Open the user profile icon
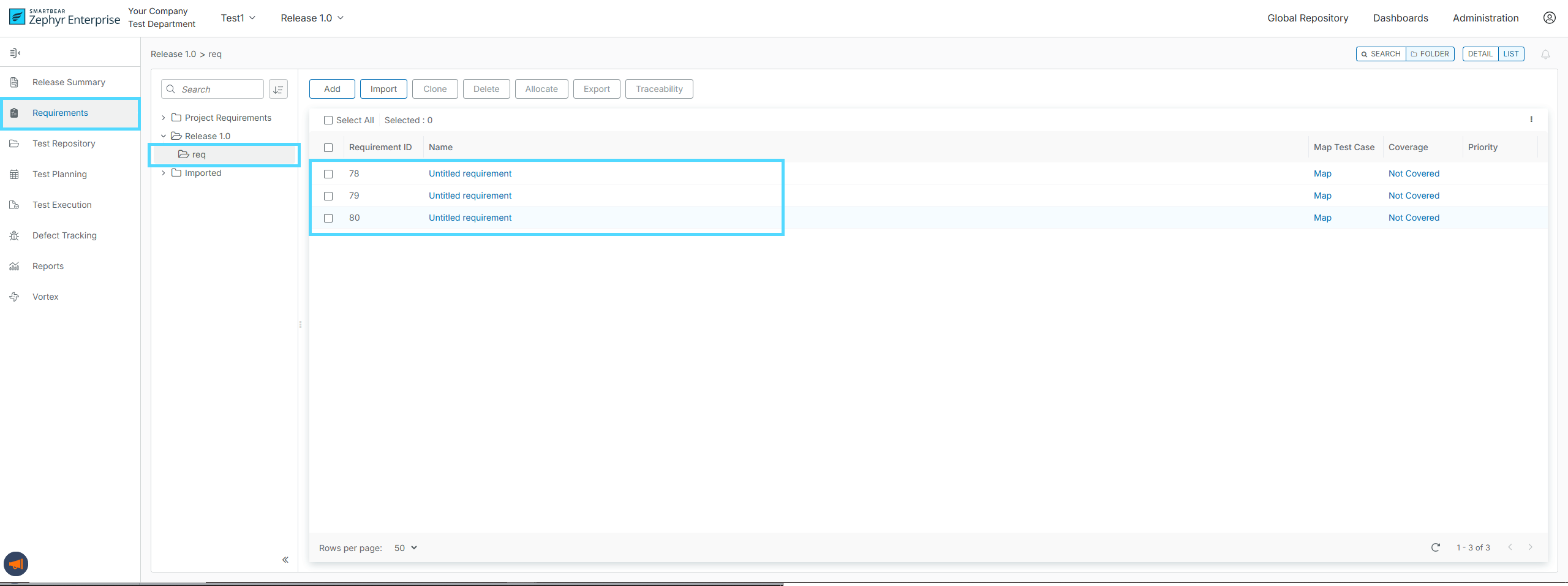The width and height of the screenshot is (1568, 586). tap(1549, 18)
